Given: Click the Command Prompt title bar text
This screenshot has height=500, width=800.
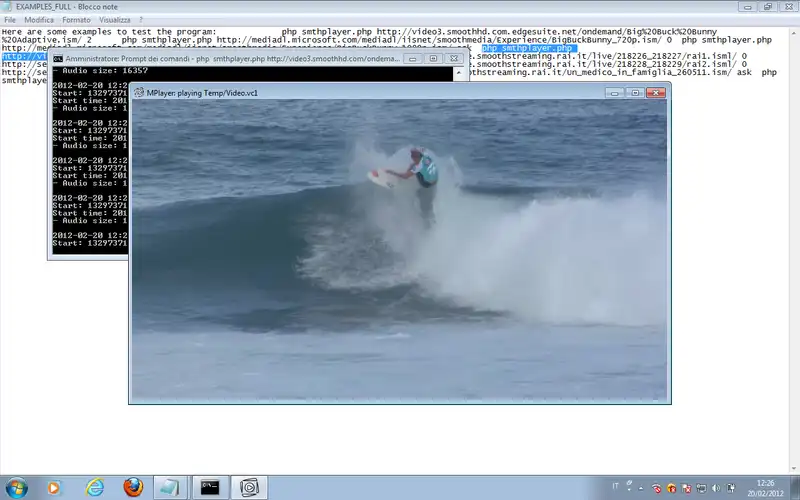Looking at the screenshot, I should tap(233, 59).
